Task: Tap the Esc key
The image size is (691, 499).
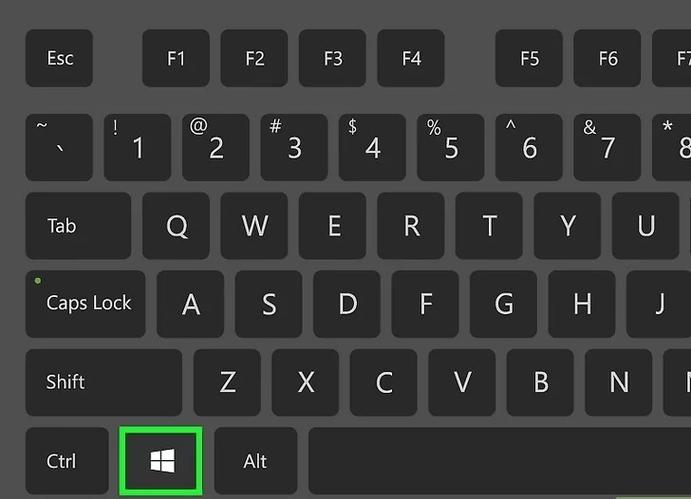Action: click(59, 58)
